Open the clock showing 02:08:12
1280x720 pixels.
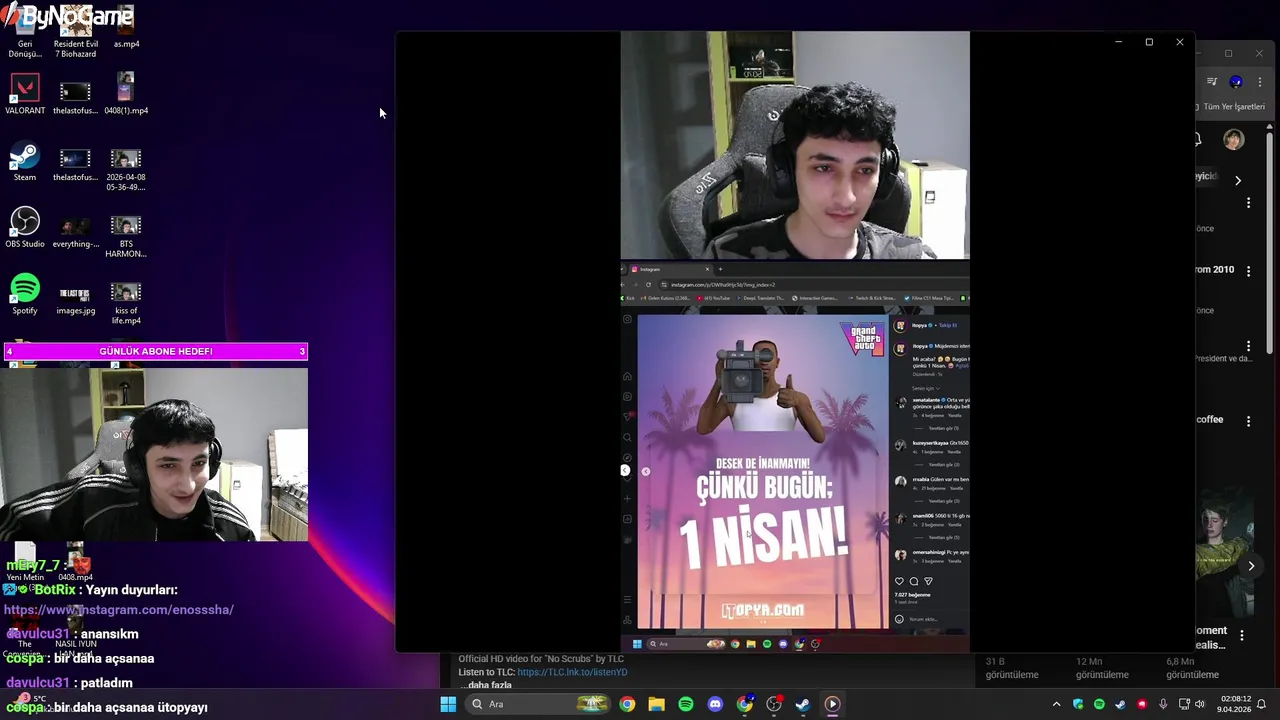pos(1233,704)
